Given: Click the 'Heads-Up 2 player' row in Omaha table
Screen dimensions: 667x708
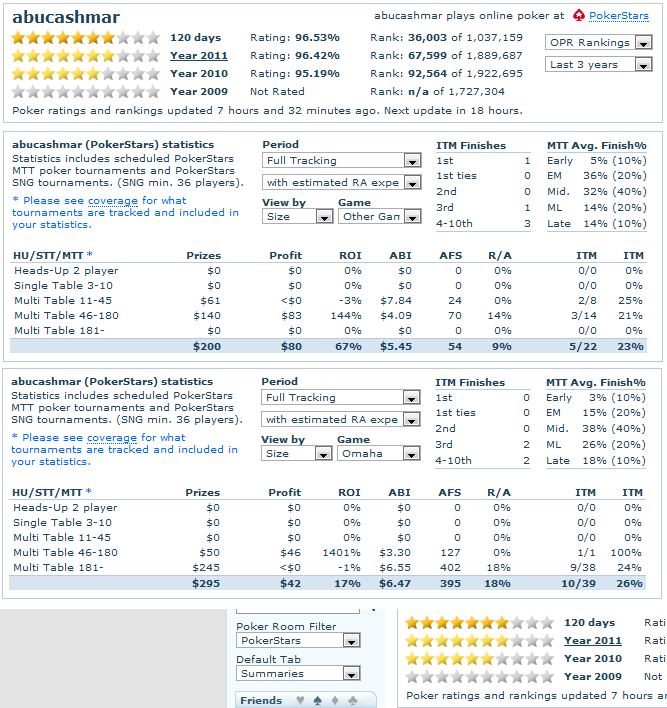Looking at the screenshot, I should pos(328,508).
